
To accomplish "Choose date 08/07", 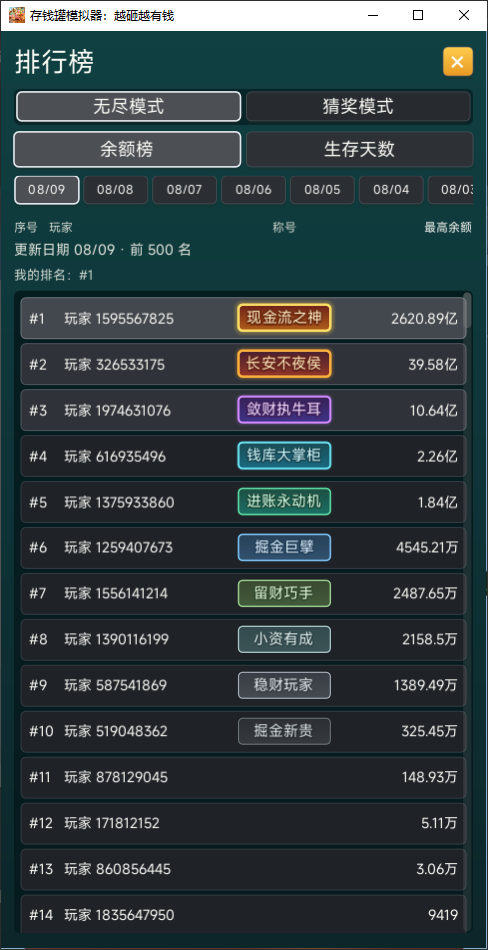I will coord(184,190).
